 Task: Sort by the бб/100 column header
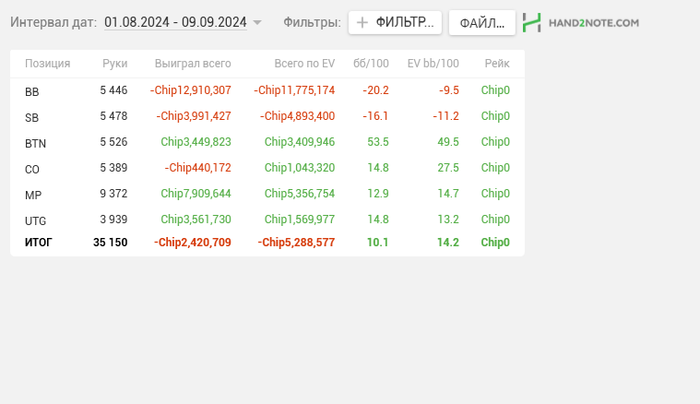coord(371,63)
